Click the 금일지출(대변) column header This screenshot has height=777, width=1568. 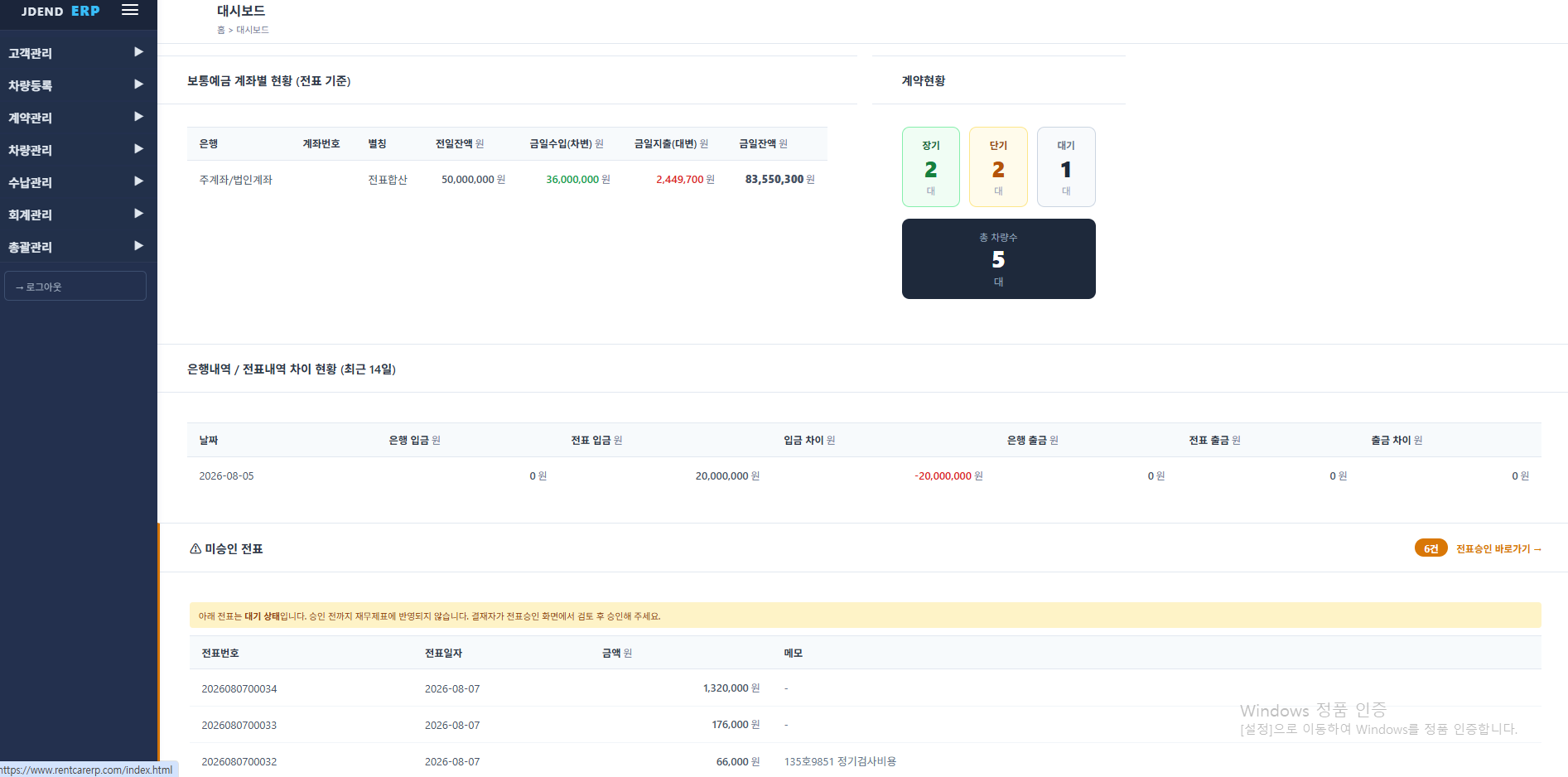671,143
